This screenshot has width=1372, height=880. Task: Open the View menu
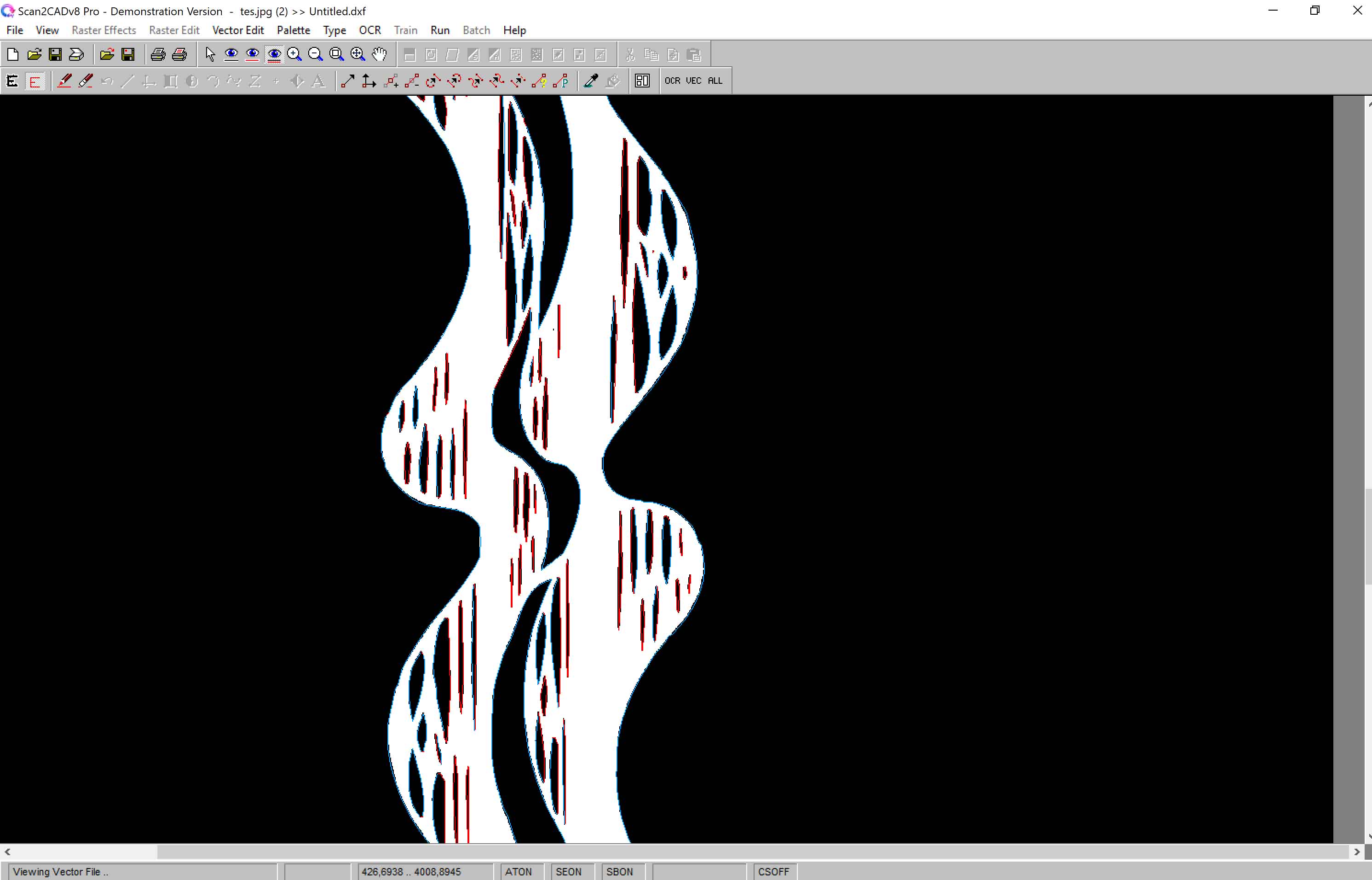coord(47,30)
